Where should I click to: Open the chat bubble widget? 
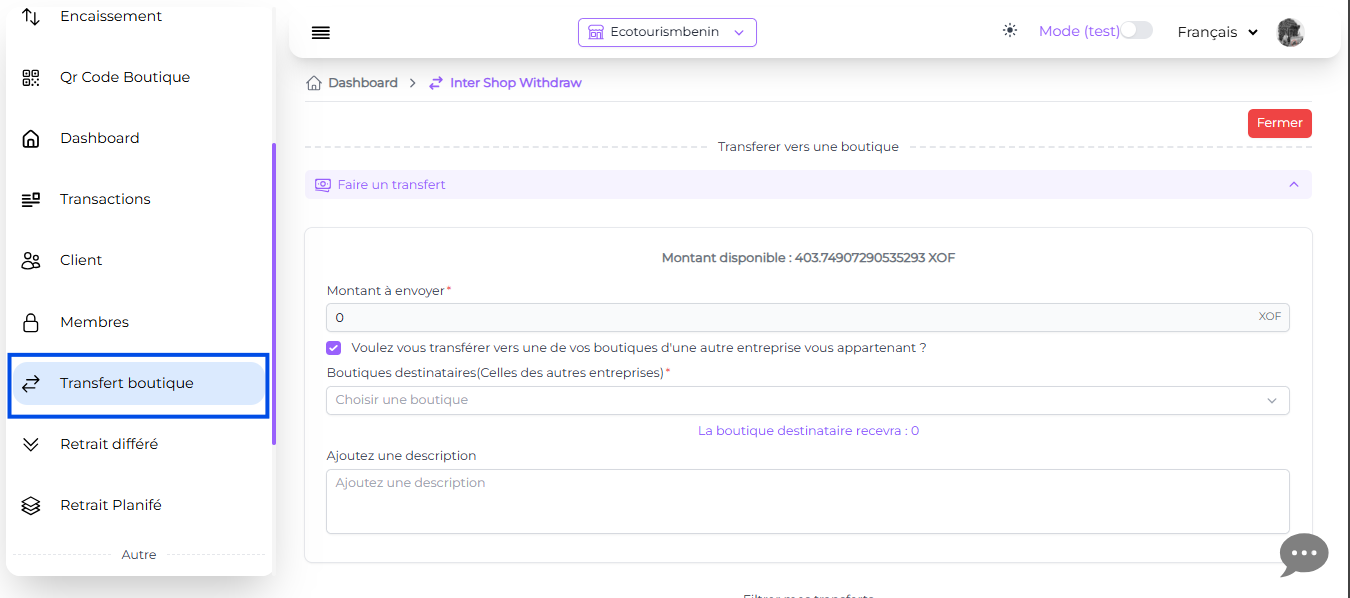1304,554
